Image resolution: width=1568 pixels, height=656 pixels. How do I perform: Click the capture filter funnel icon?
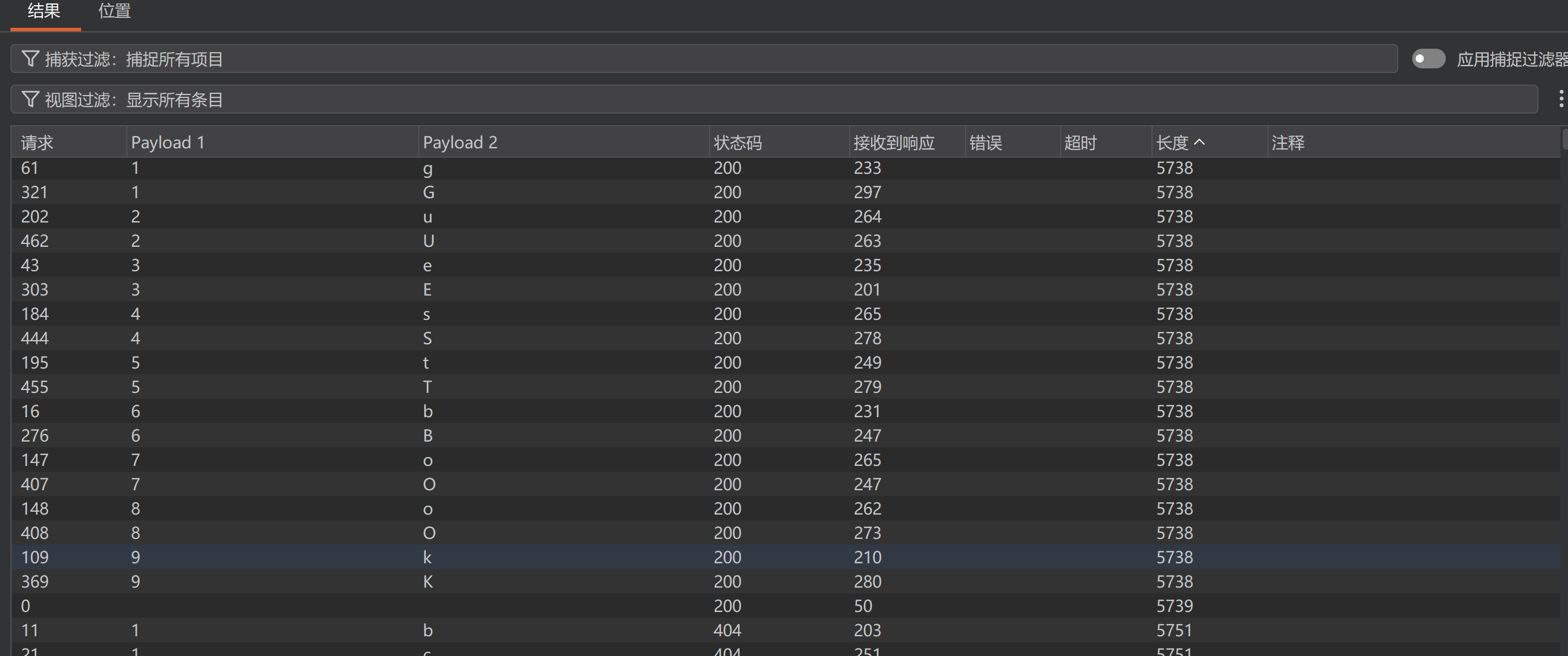pyautogui.click(x=31, y=59)
